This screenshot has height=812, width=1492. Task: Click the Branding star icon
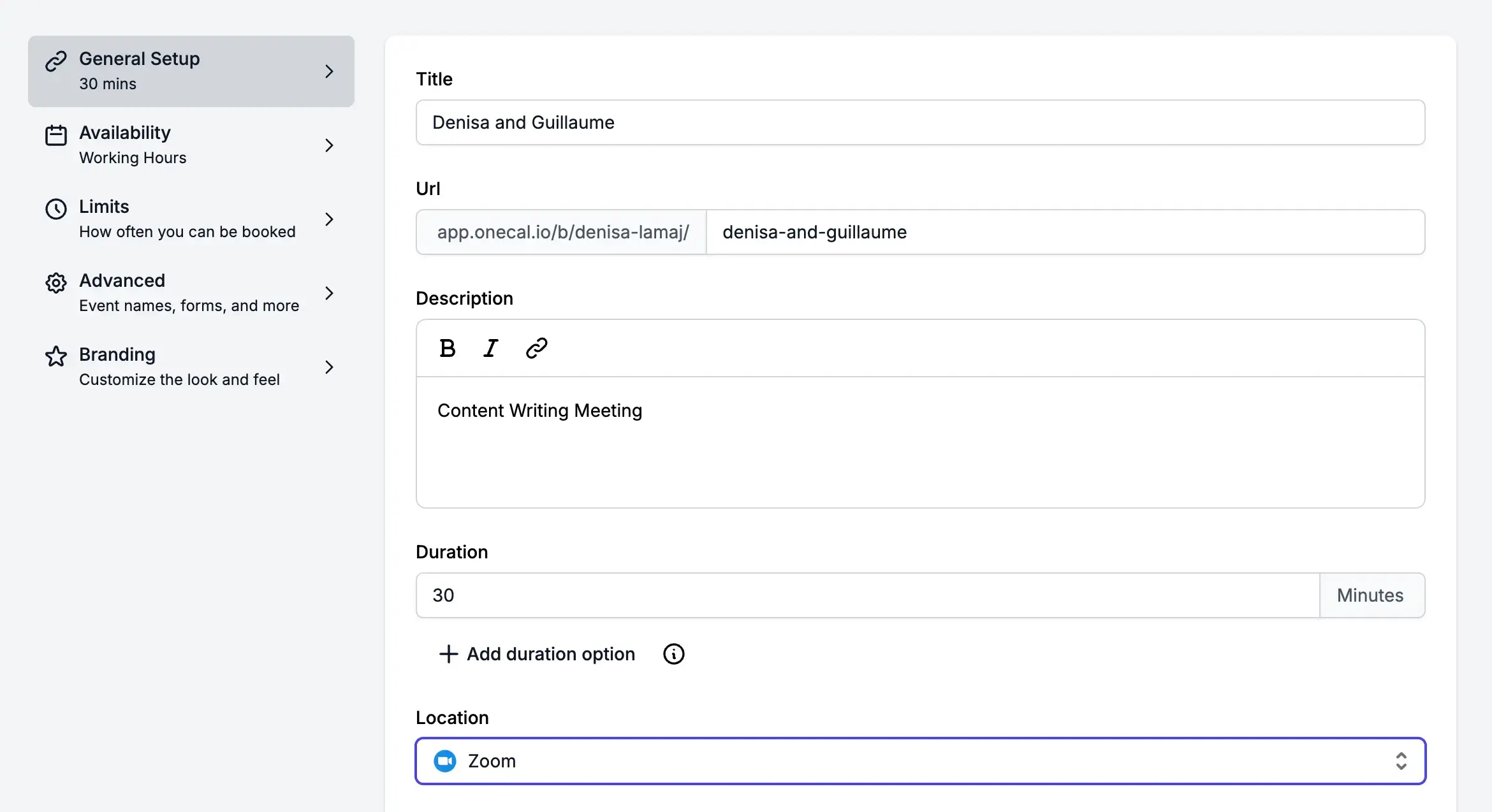[x=56, y=356]
